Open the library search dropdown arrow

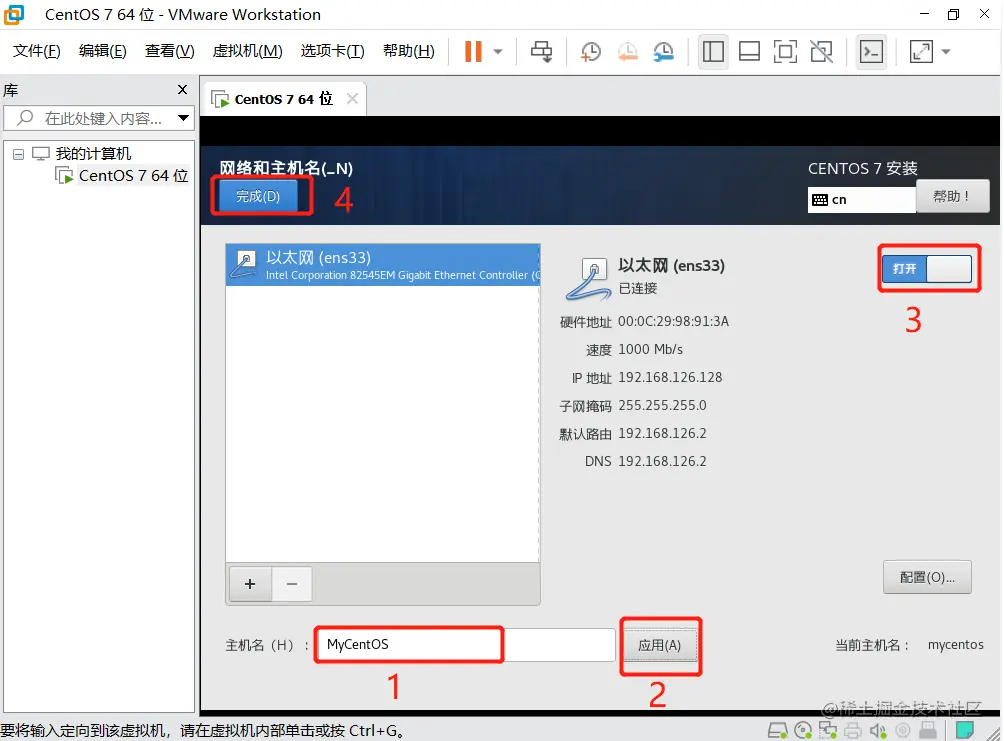click(184, 118)
